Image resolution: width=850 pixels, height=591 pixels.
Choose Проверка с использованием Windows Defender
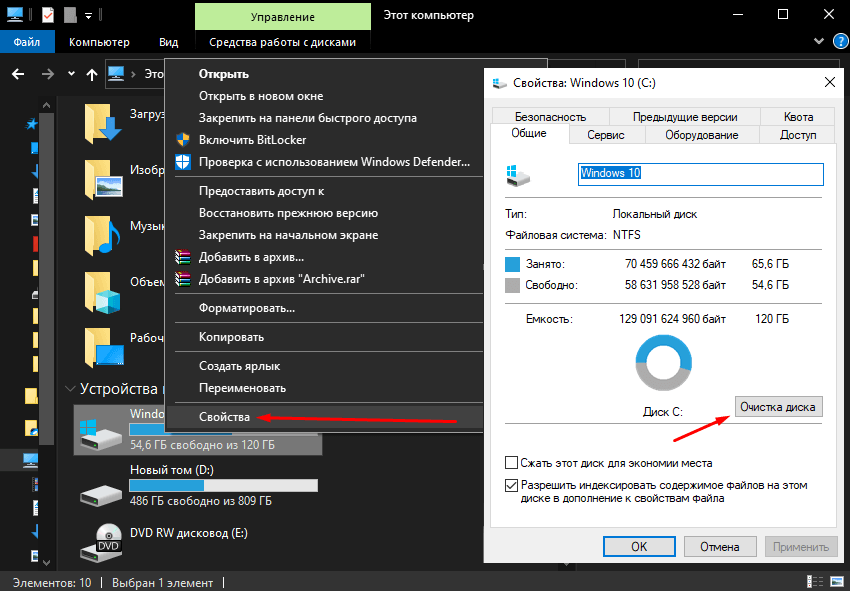point(334,162)
